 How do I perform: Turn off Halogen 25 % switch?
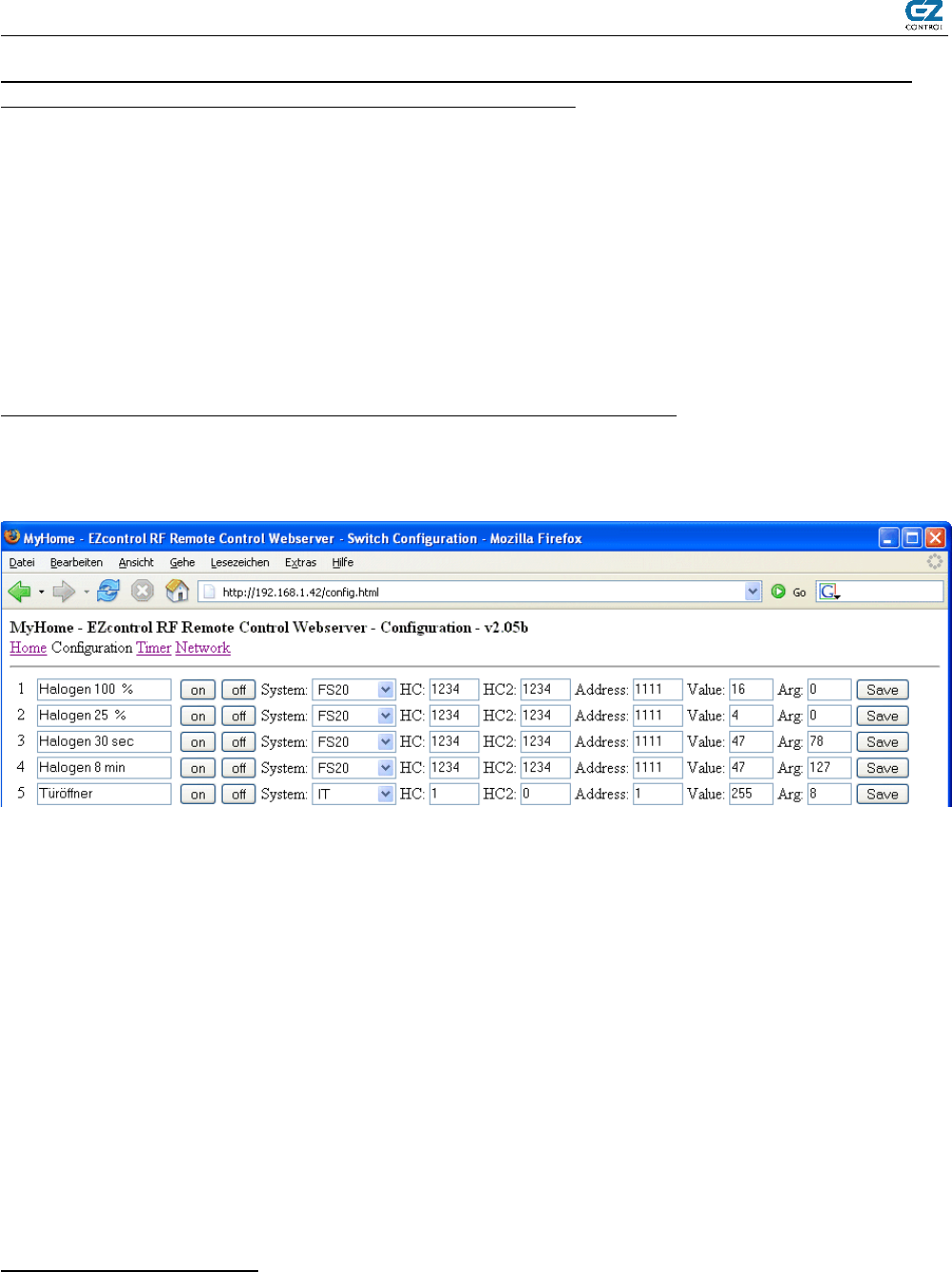pos(239,716)
